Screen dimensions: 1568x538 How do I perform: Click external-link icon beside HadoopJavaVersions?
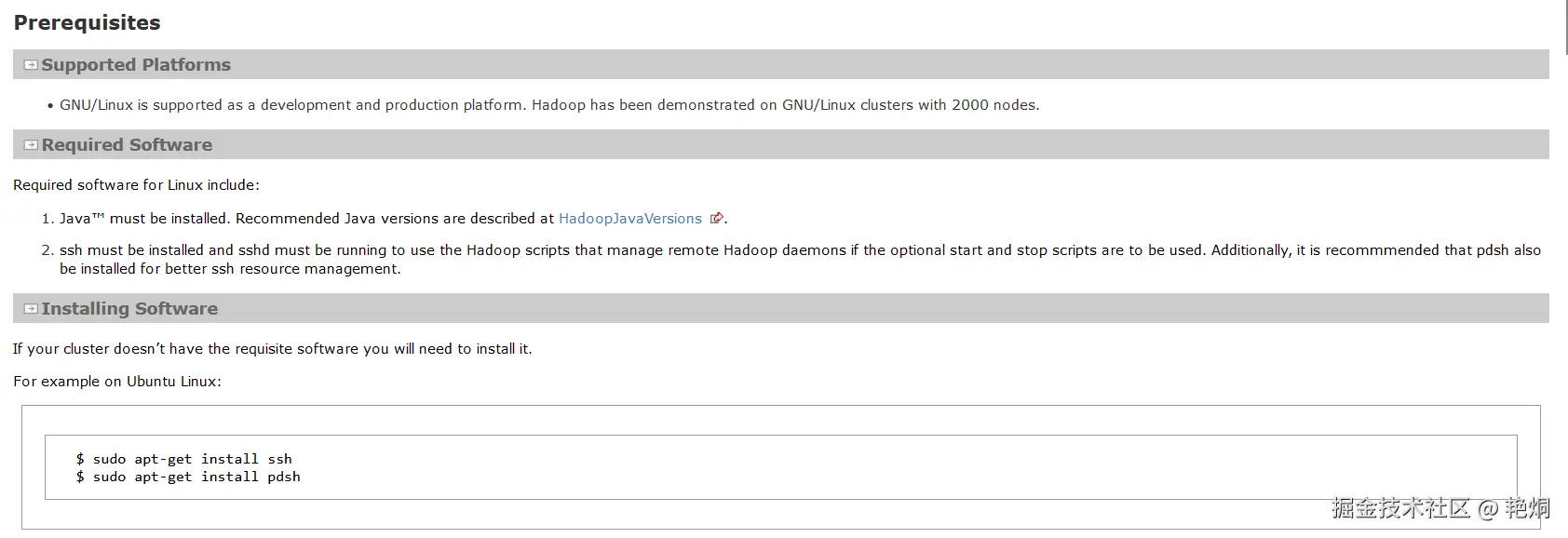pyautogui.click(x=716, y=219)
